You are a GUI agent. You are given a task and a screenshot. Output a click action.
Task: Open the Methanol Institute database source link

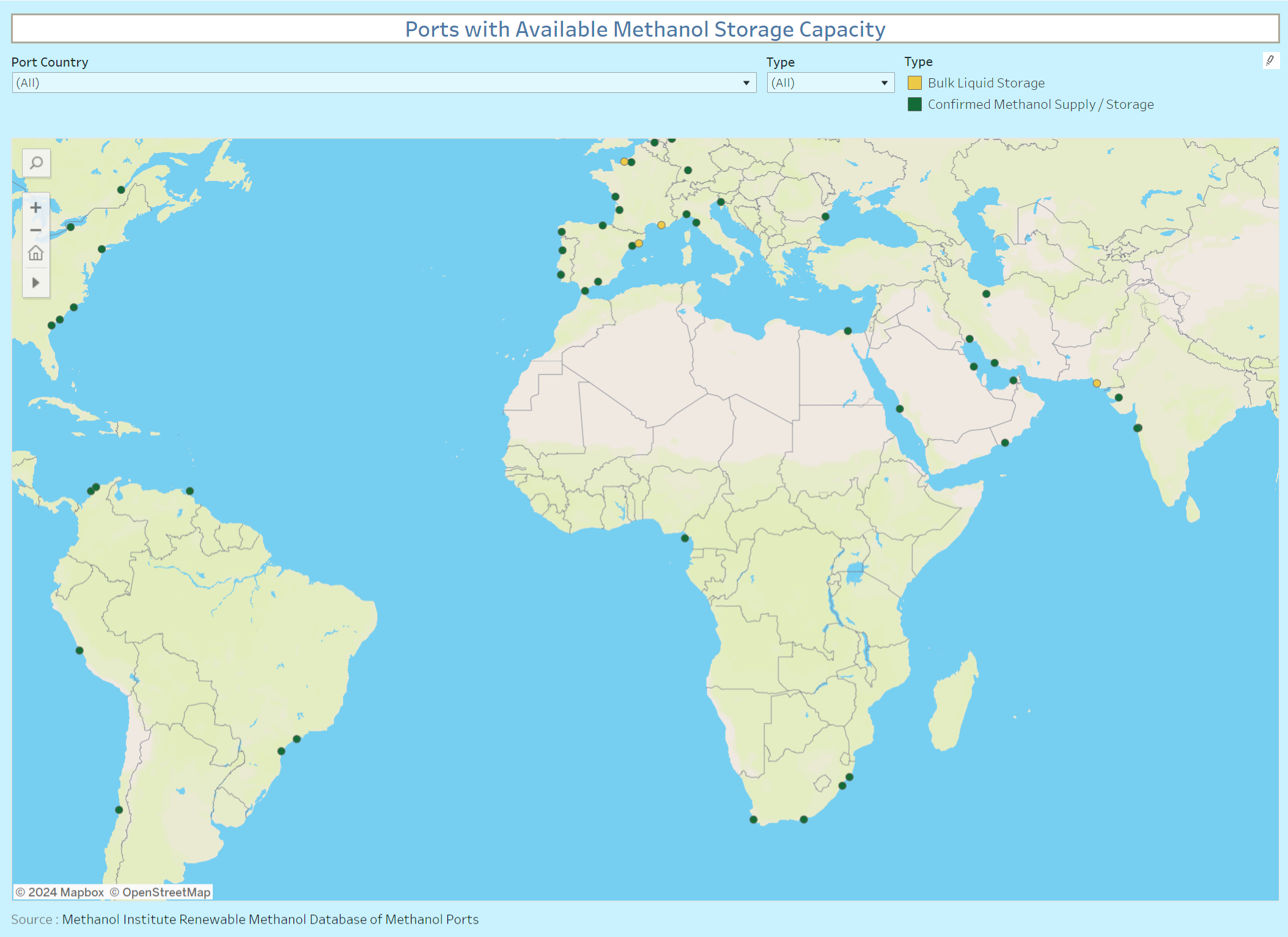pos(270,919)
